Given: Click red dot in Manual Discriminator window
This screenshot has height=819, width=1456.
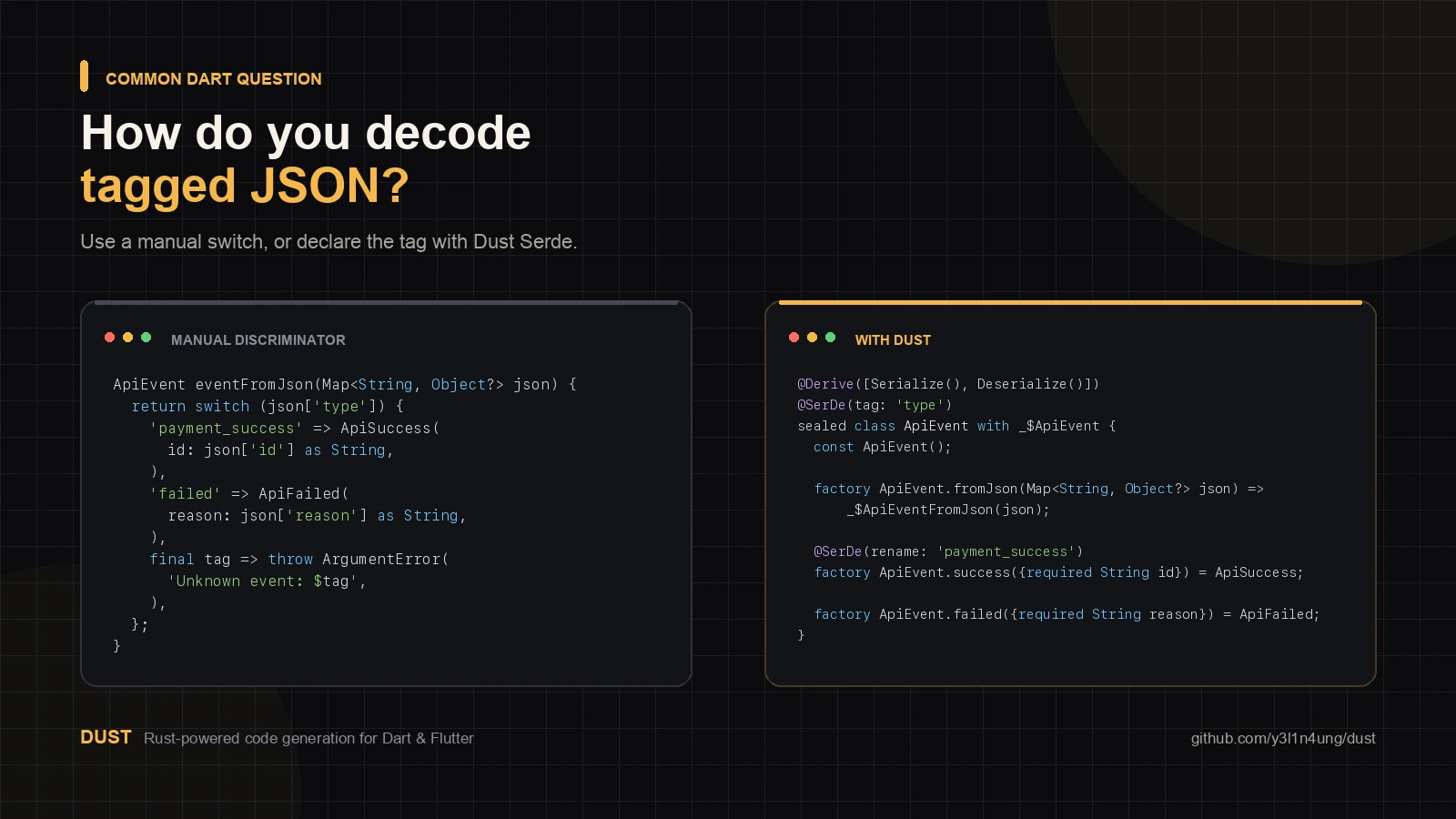Looking at the screenshot, I should point(109,338).
